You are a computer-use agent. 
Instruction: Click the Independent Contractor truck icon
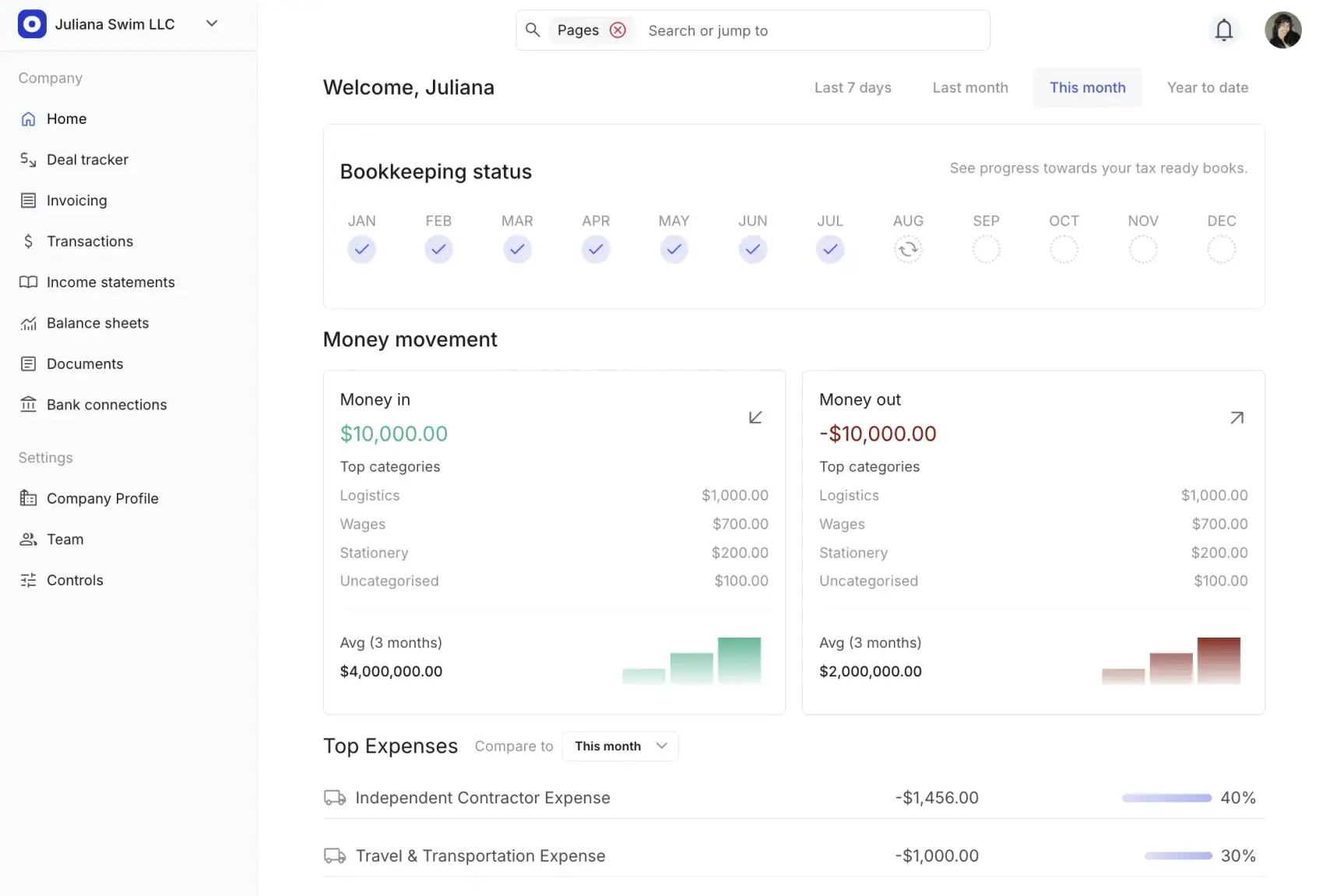click(x=335, y=798)
